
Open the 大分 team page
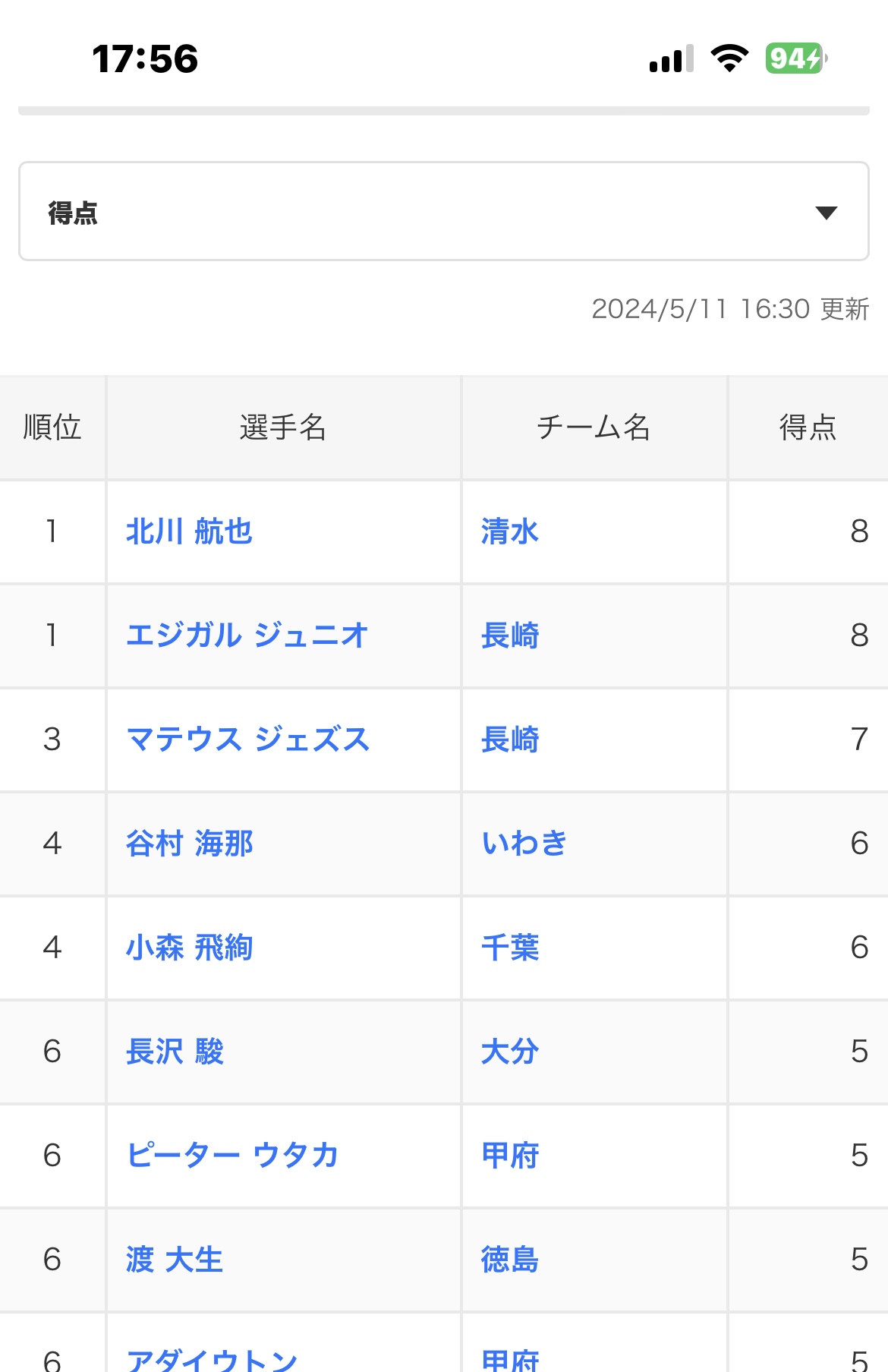510,1052
